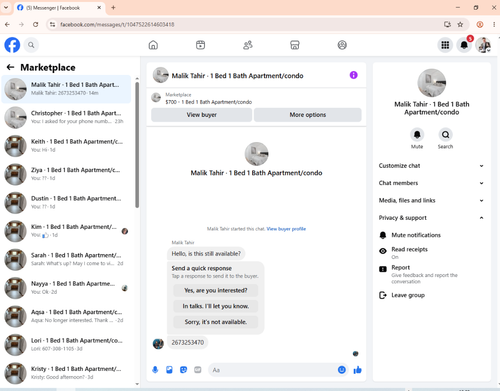Click the View buyer profile link

click(x=286, y=229)
